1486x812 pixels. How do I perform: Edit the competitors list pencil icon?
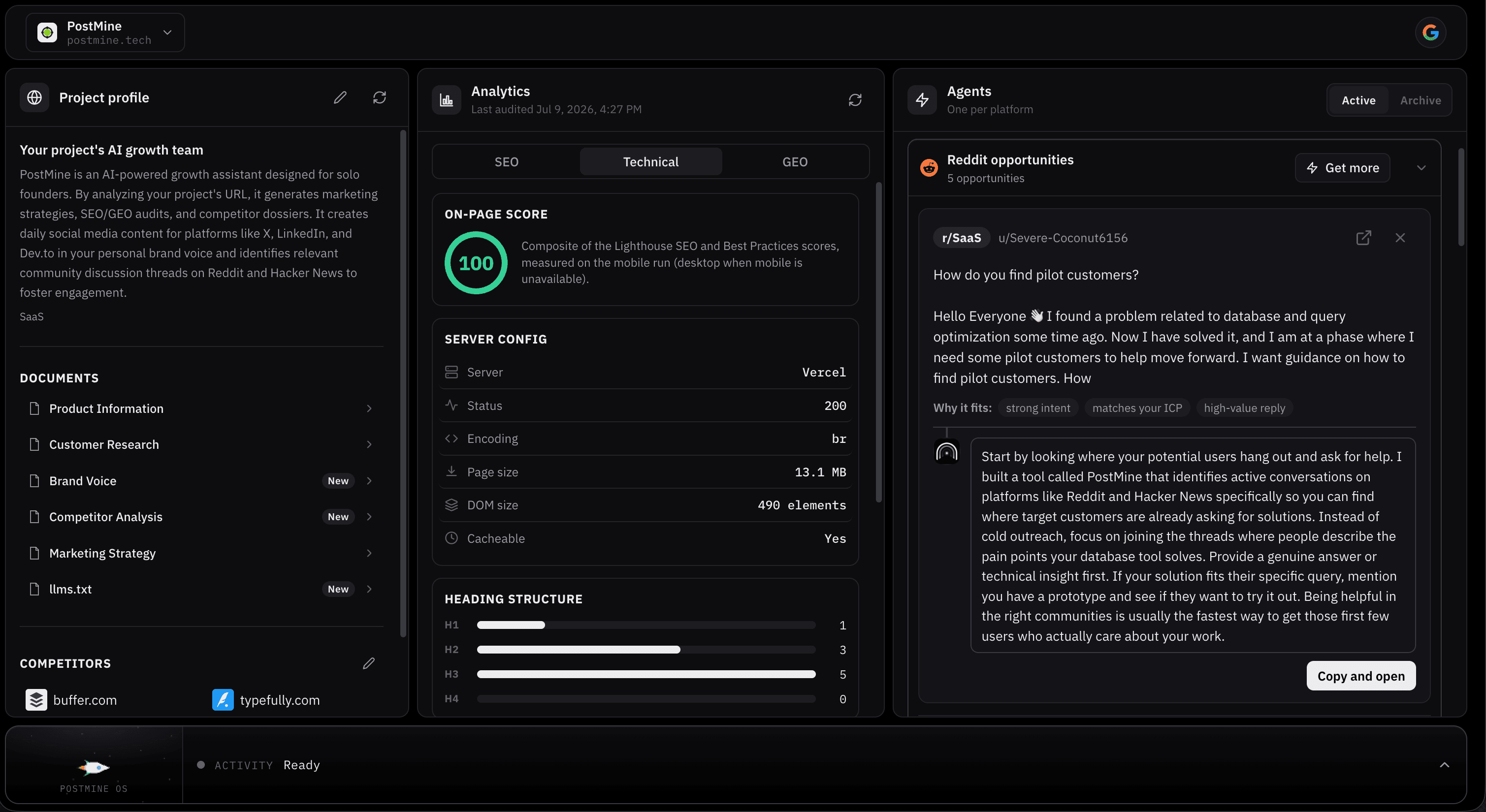[x=369, y=663]
